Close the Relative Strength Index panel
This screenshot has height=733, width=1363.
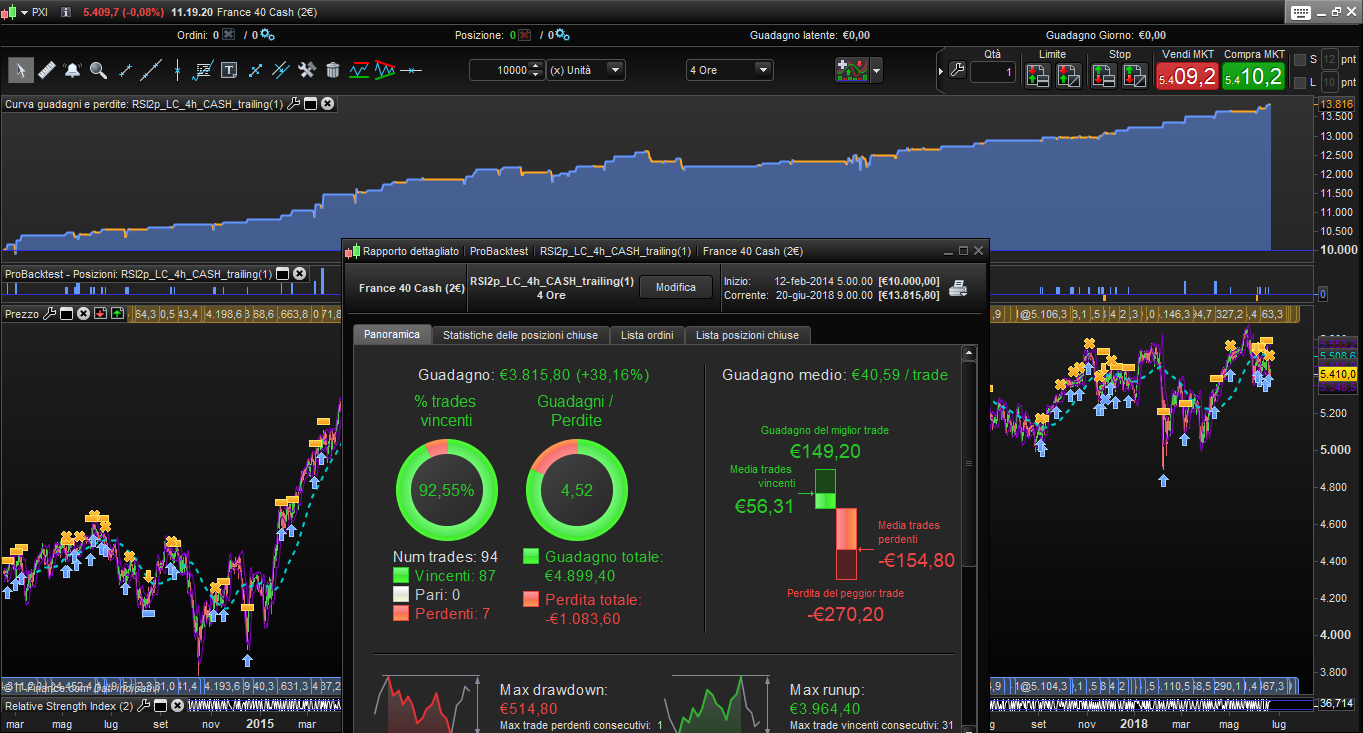[178, 706]
